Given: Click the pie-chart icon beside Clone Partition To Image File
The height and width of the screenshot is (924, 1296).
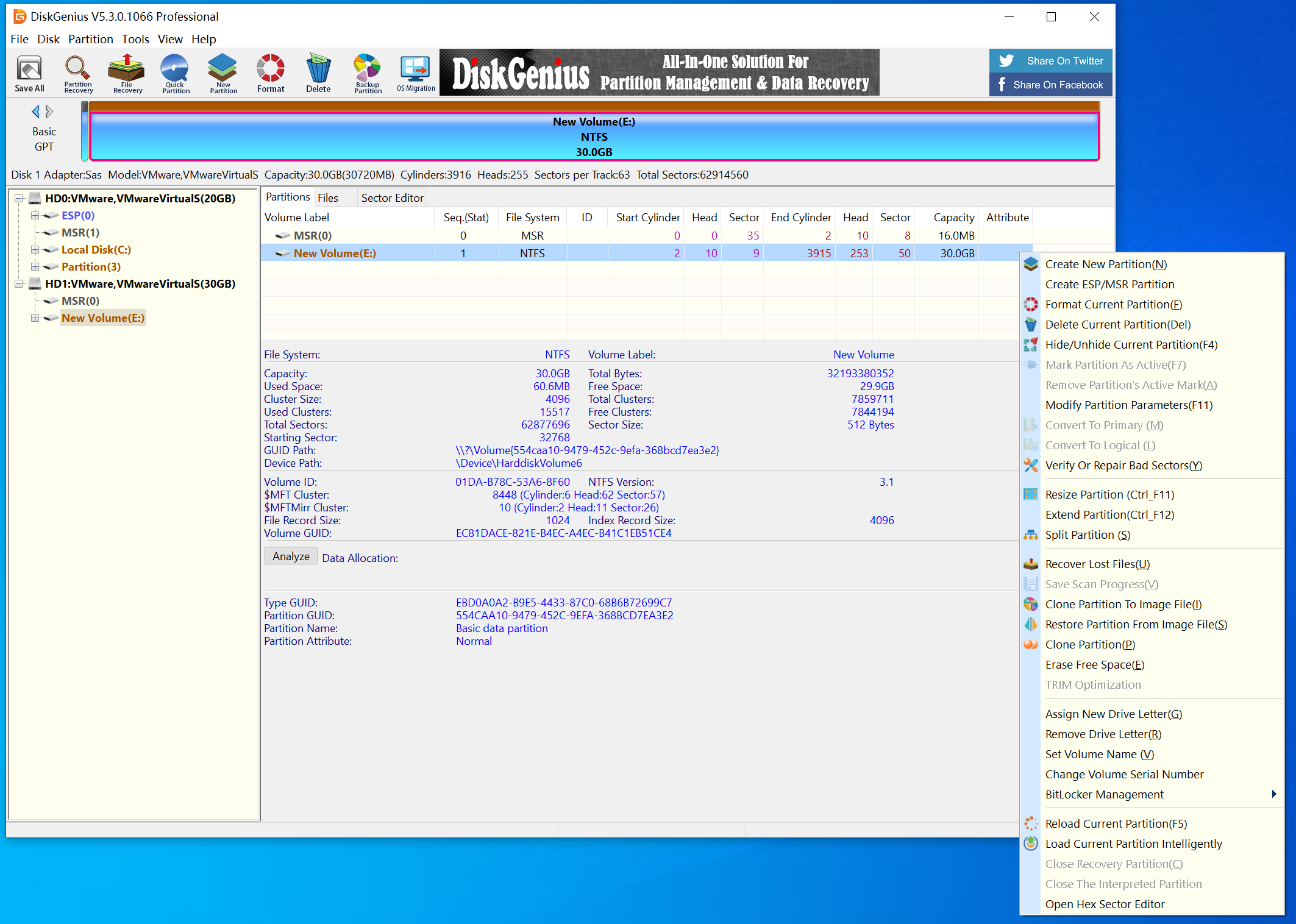Looking at the screenshot, I should tap(1031, 604).
